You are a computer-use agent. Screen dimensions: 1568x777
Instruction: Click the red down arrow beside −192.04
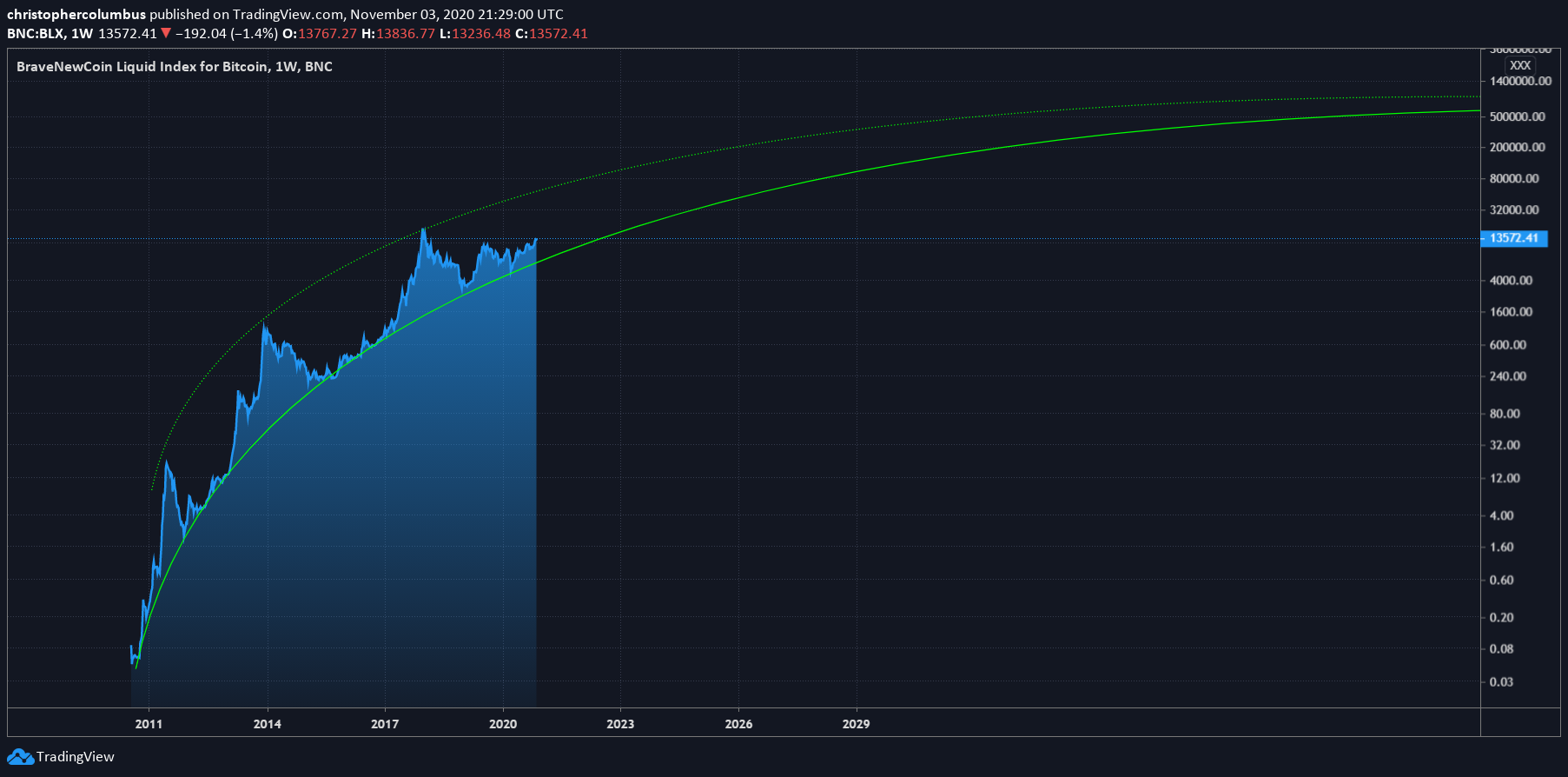166,34
